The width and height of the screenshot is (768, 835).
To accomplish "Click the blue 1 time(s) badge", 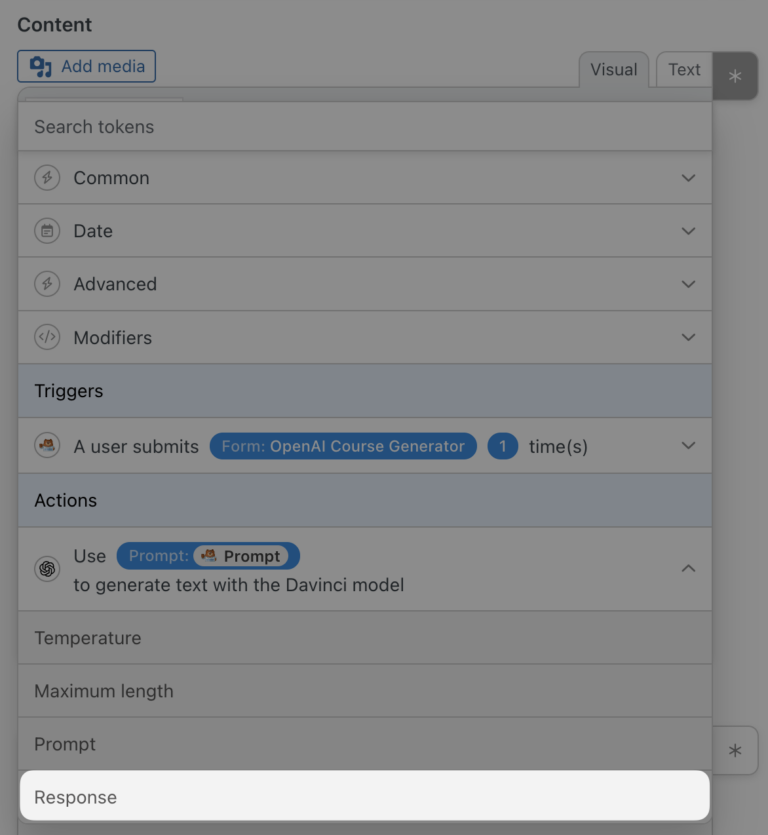I will point(501,446).
